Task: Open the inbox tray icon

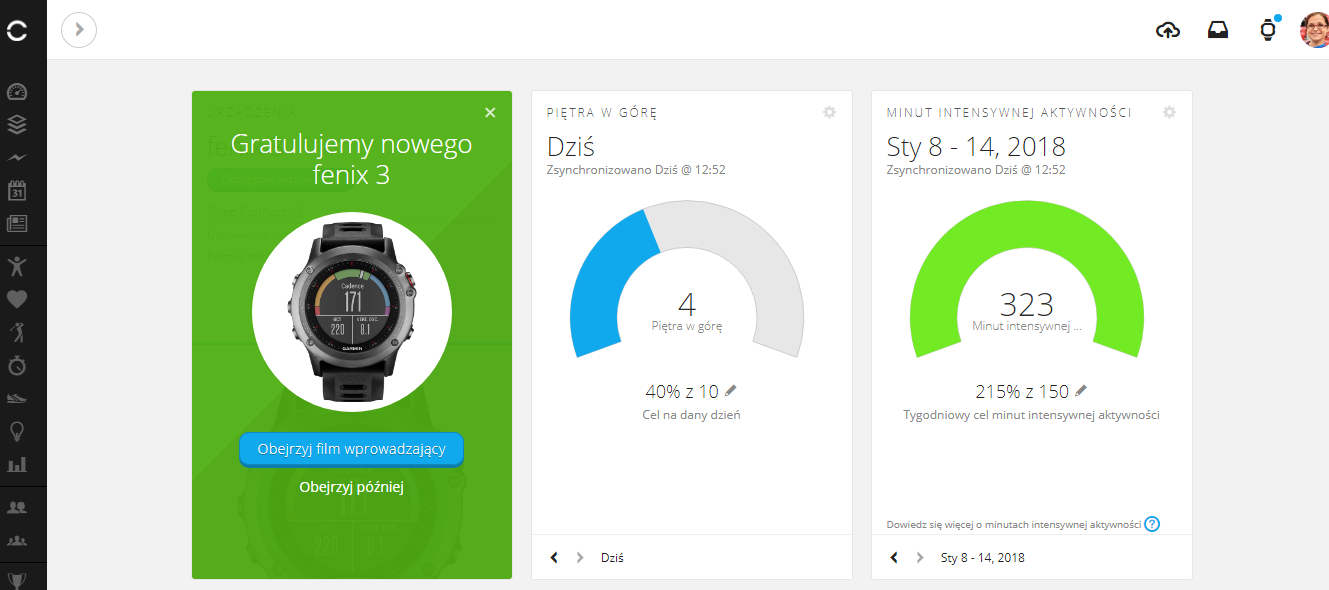Action: point(1218,30)
